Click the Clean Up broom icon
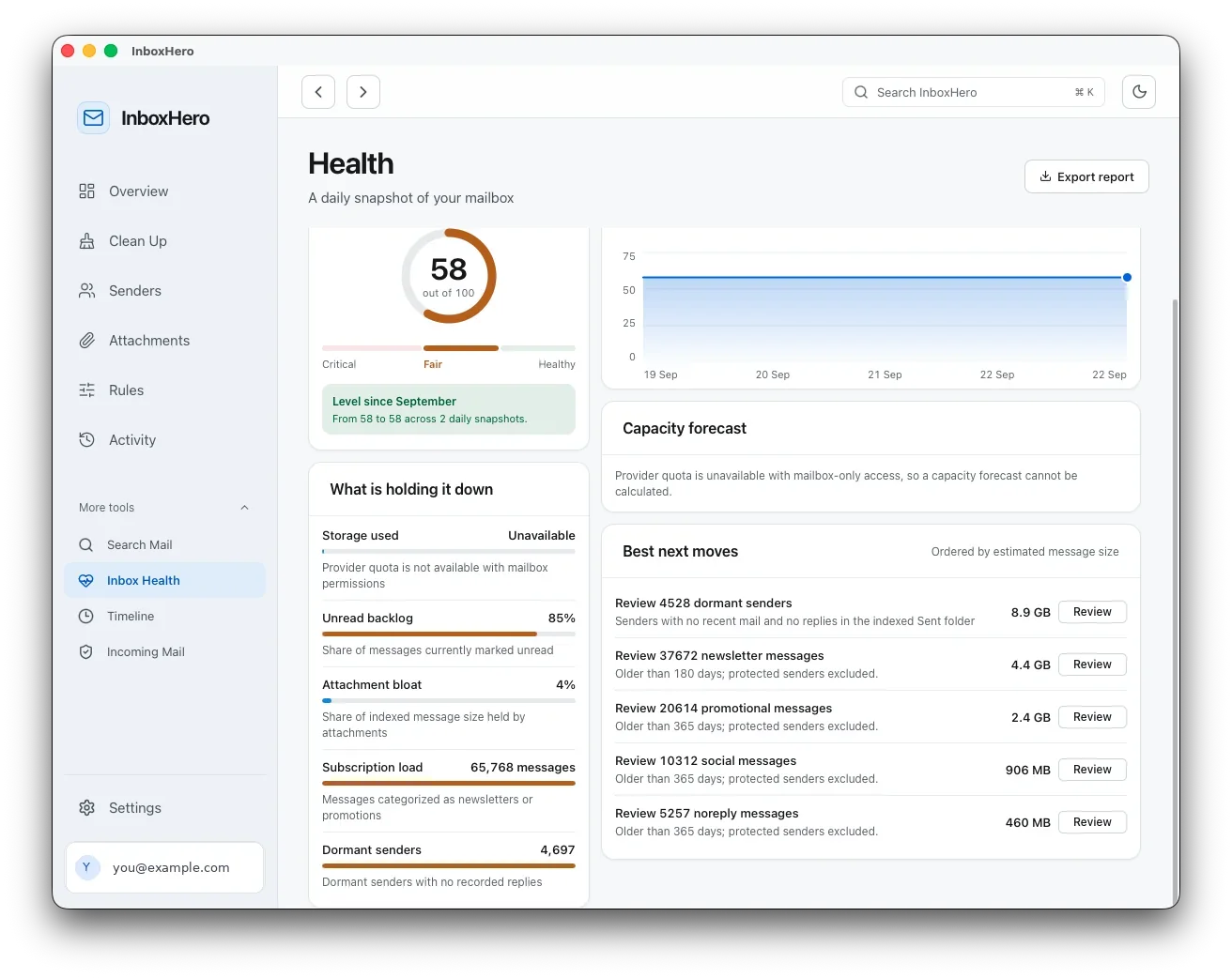Screen dimensions: 1232x978 click(x=87, y=241)
